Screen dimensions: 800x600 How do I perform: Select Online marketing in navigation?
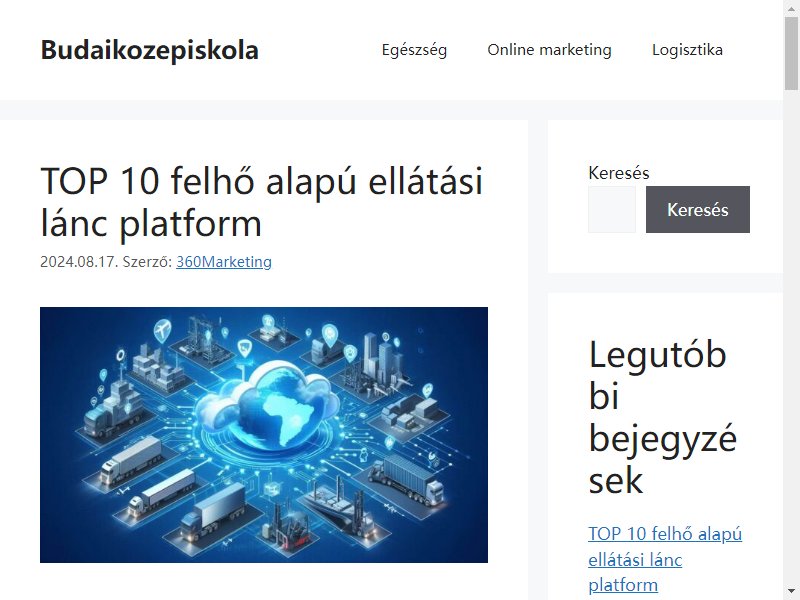pyautogui.click(x=549, y=50)
